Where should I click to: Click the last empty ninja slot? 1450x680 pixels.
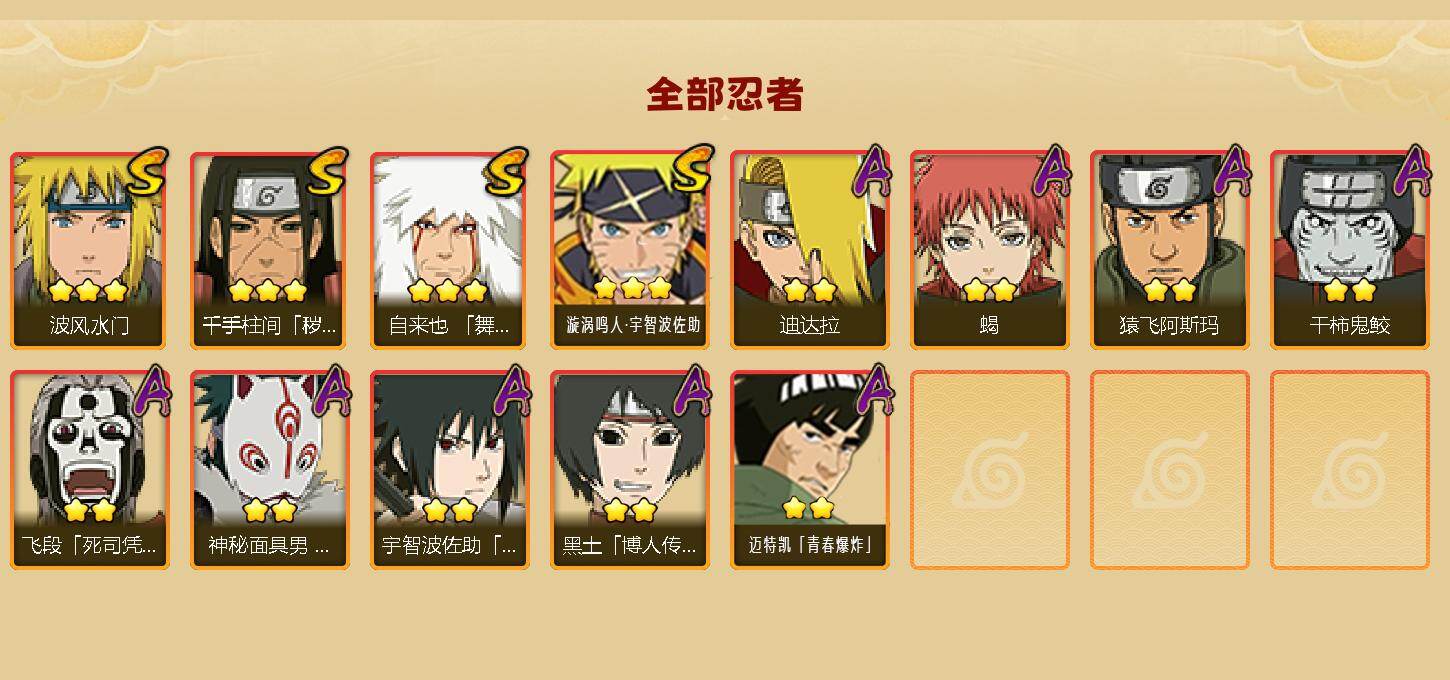1349,470
